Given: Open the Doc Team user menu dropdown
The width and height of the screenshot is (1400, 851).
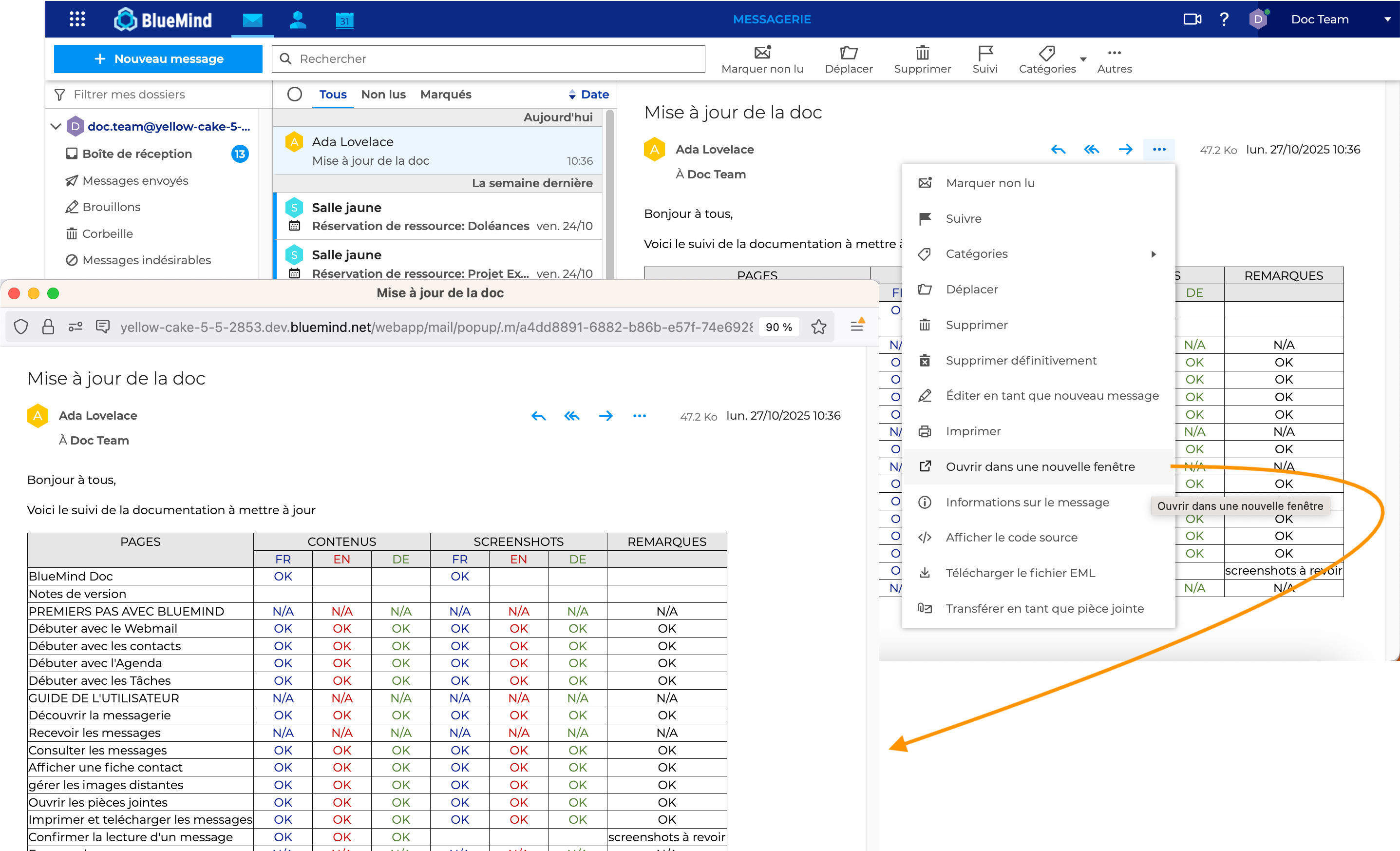Looking at the screenshot, I should (1387, 19).
